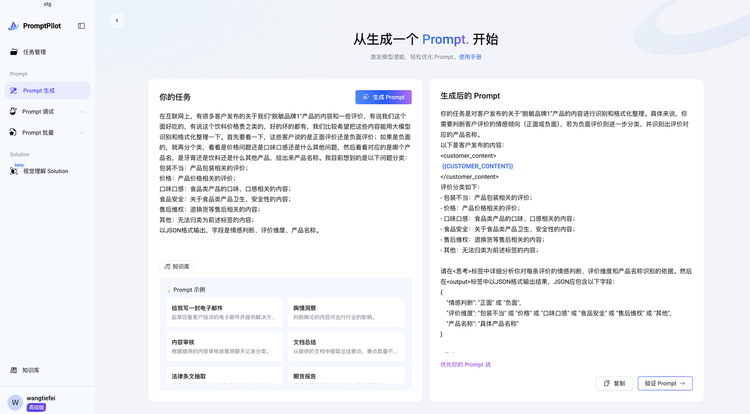Select the 法律条文抽取 example card
The image size is (750, 414).
pyautogui.click(x=224, y=375)
